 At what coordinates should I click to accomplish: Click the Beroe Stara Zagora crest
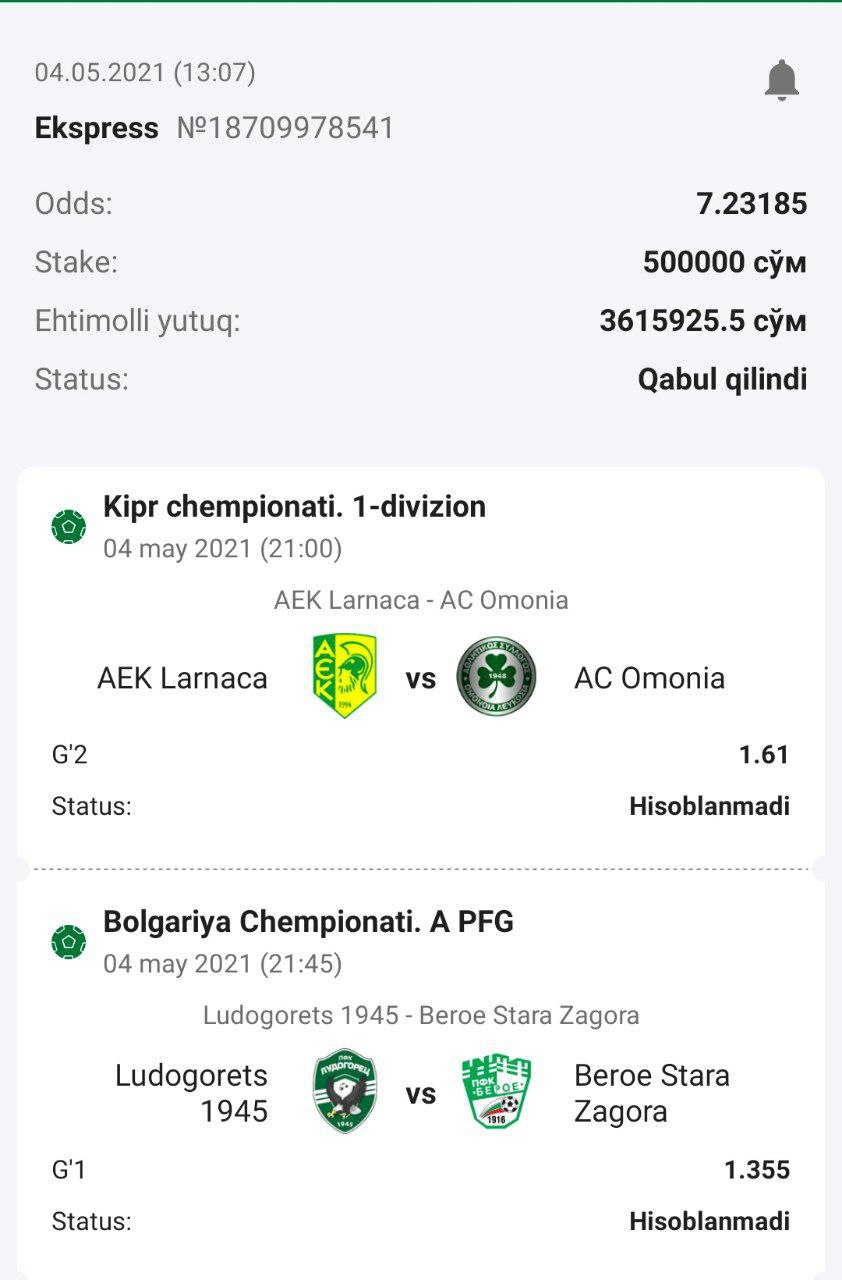[496, 1092]
